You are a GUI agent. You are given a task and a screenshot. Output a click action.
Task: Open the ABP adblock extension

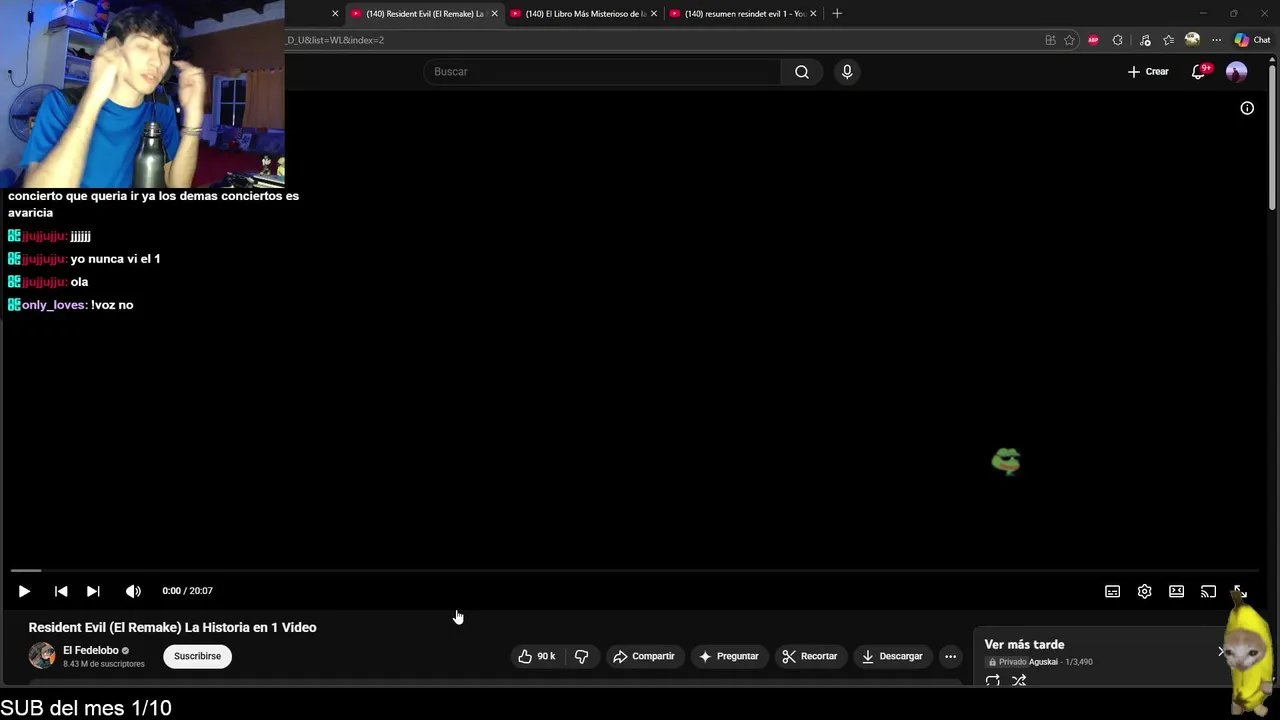(1093, 40)
